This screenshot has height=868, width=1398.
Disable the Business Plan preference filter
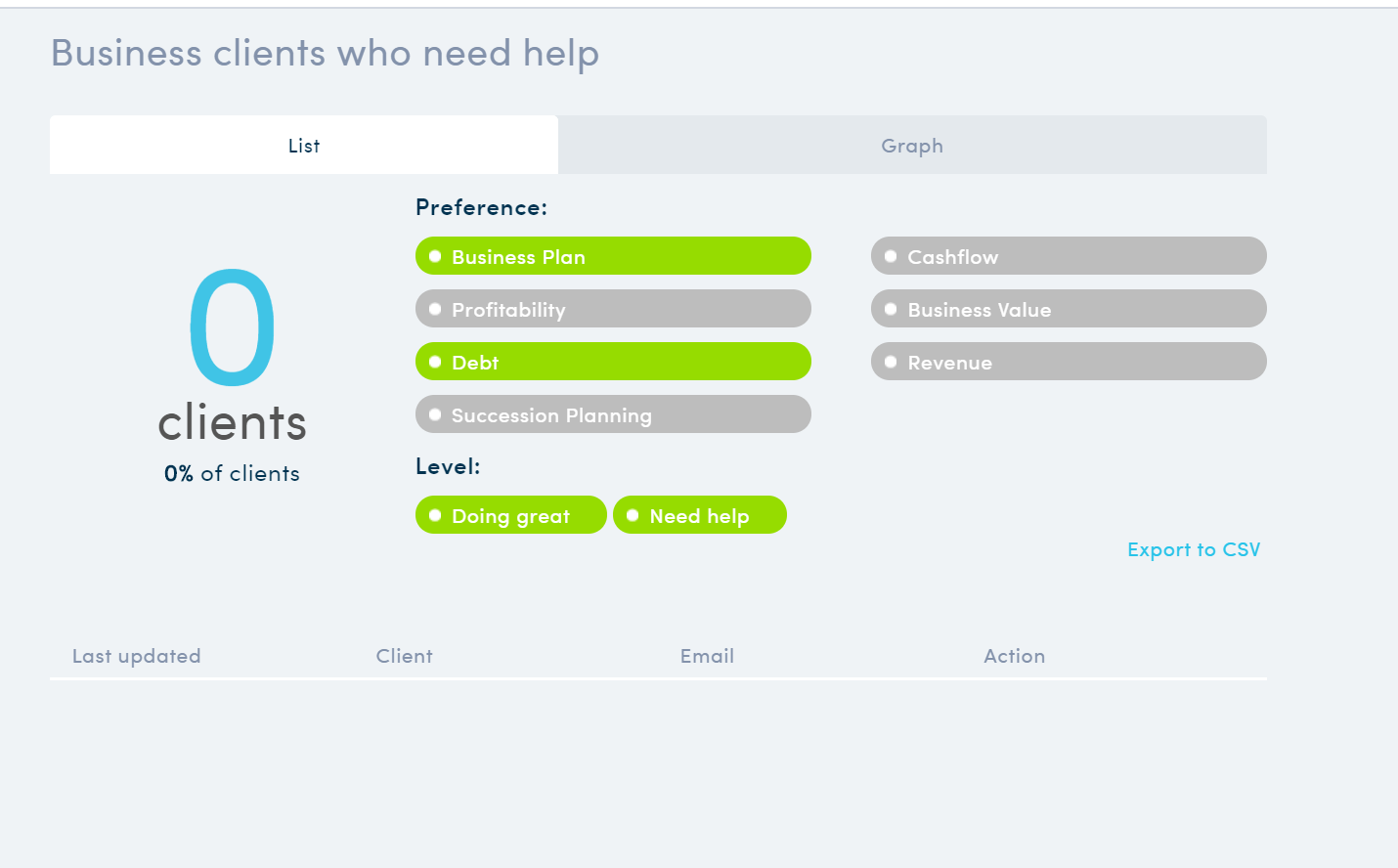point(613,256)
